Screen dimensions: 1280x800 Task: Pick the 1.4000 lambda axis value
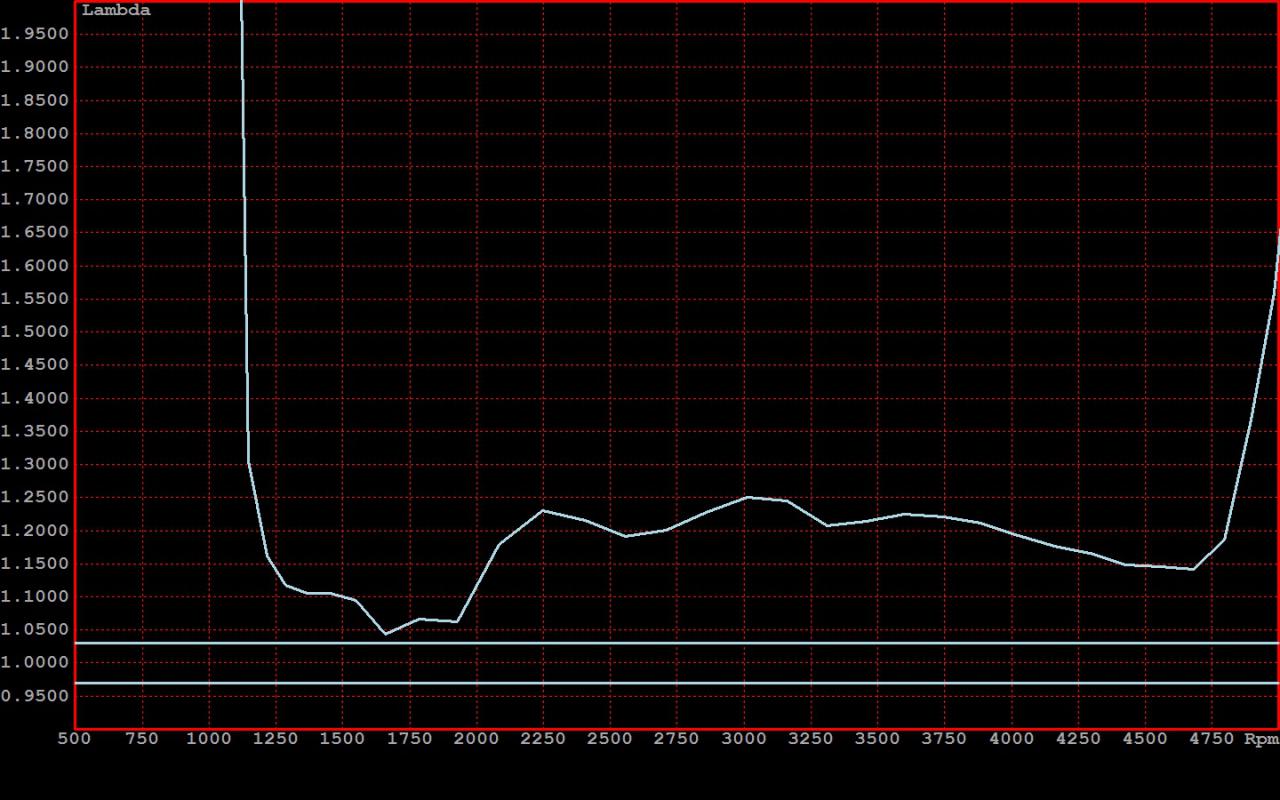pyautogui.click(x=35, y=398)
